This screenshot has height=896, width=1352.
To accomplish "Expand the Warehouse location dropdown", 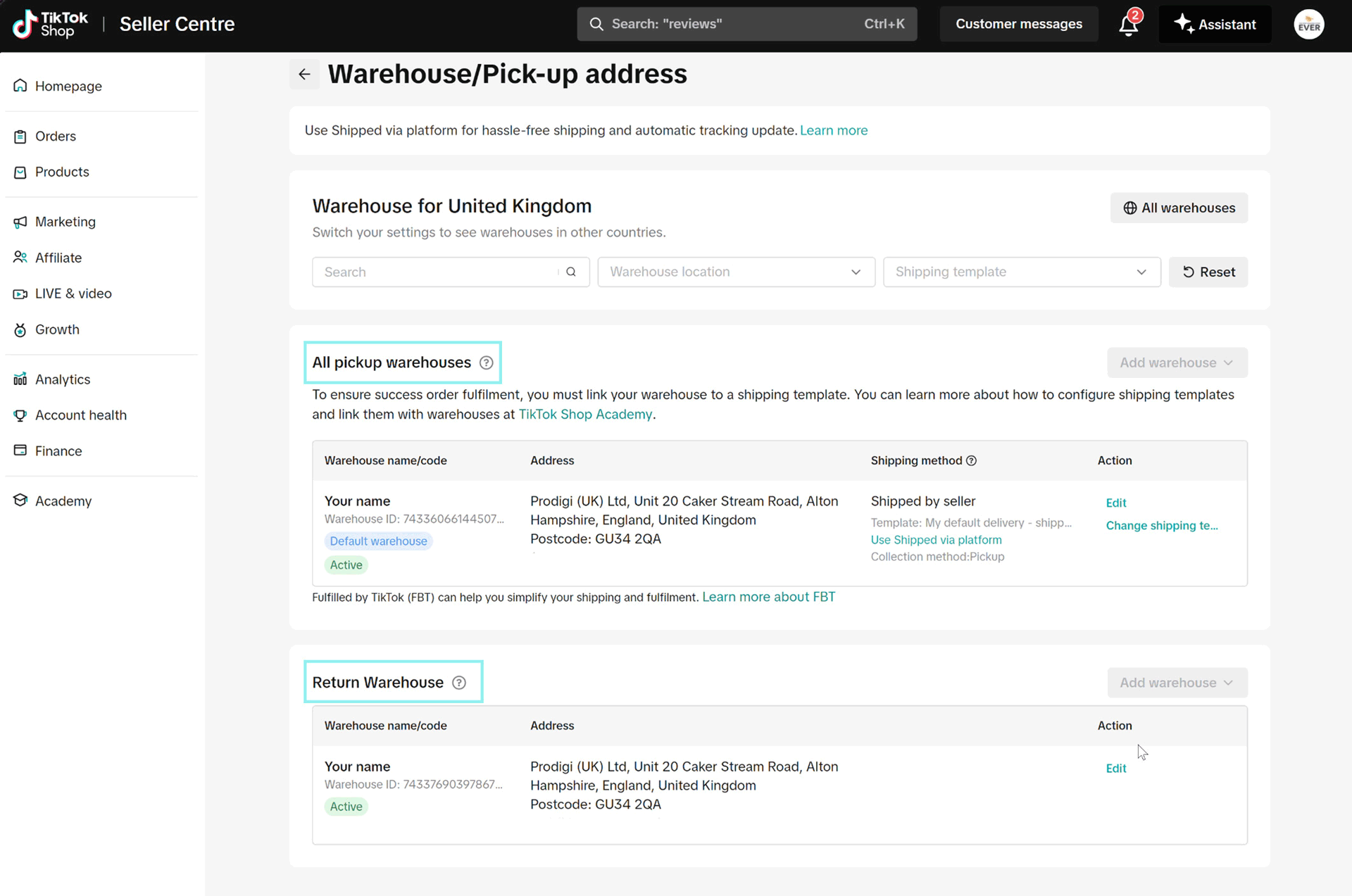I will coord(736,272).
